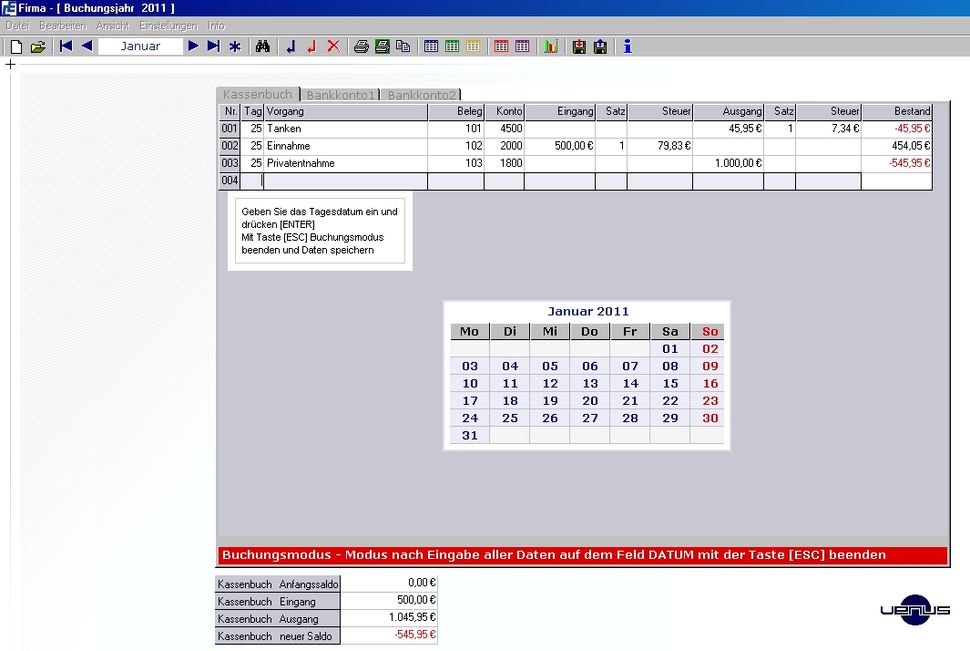
Task: Click the green table icon
Action: (x=452, y=46)
